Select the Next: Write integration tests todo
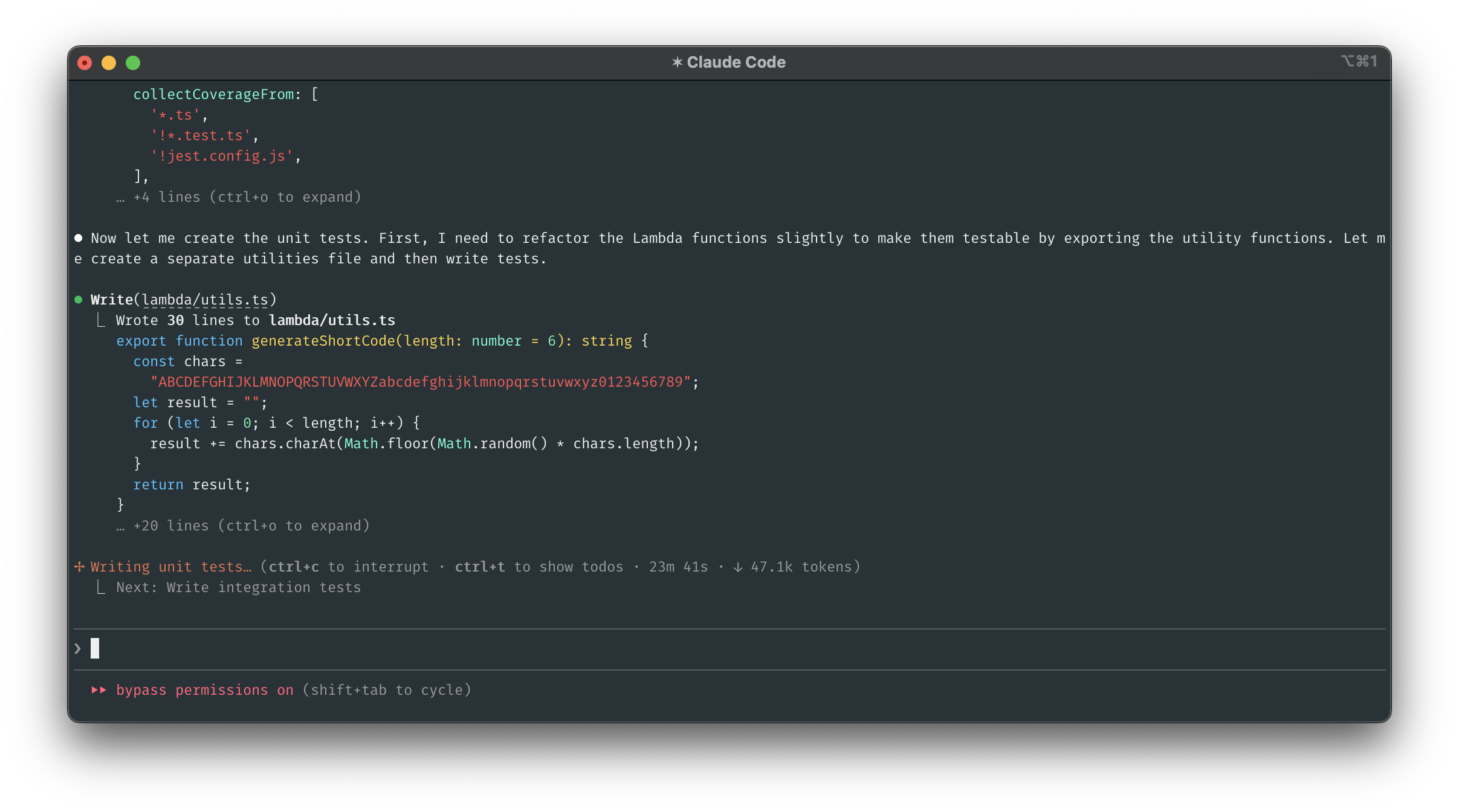The image size is (1459, 812). point(239,587)
